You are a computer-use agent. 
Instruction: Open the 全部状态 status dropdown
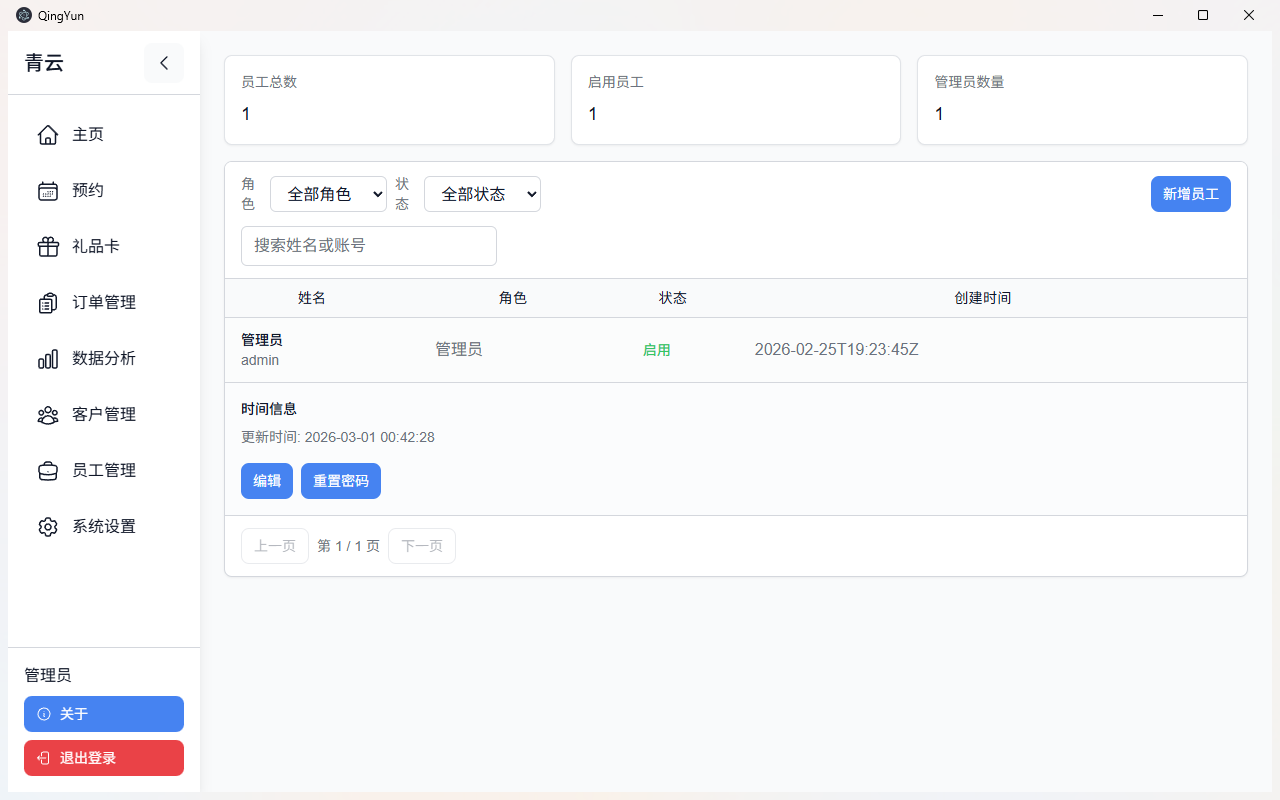(482, 194)
